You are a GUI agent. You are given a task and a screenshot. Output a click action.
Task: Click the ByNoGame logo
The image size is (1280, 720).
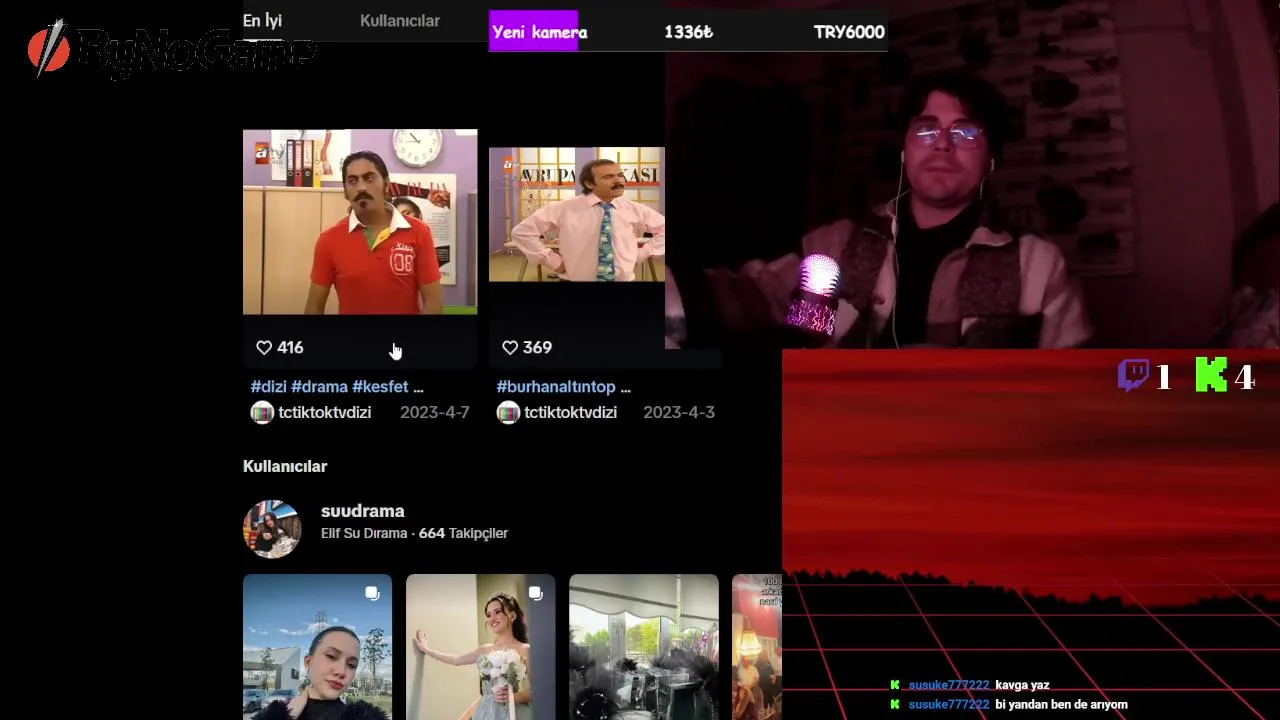pos(172,49)
